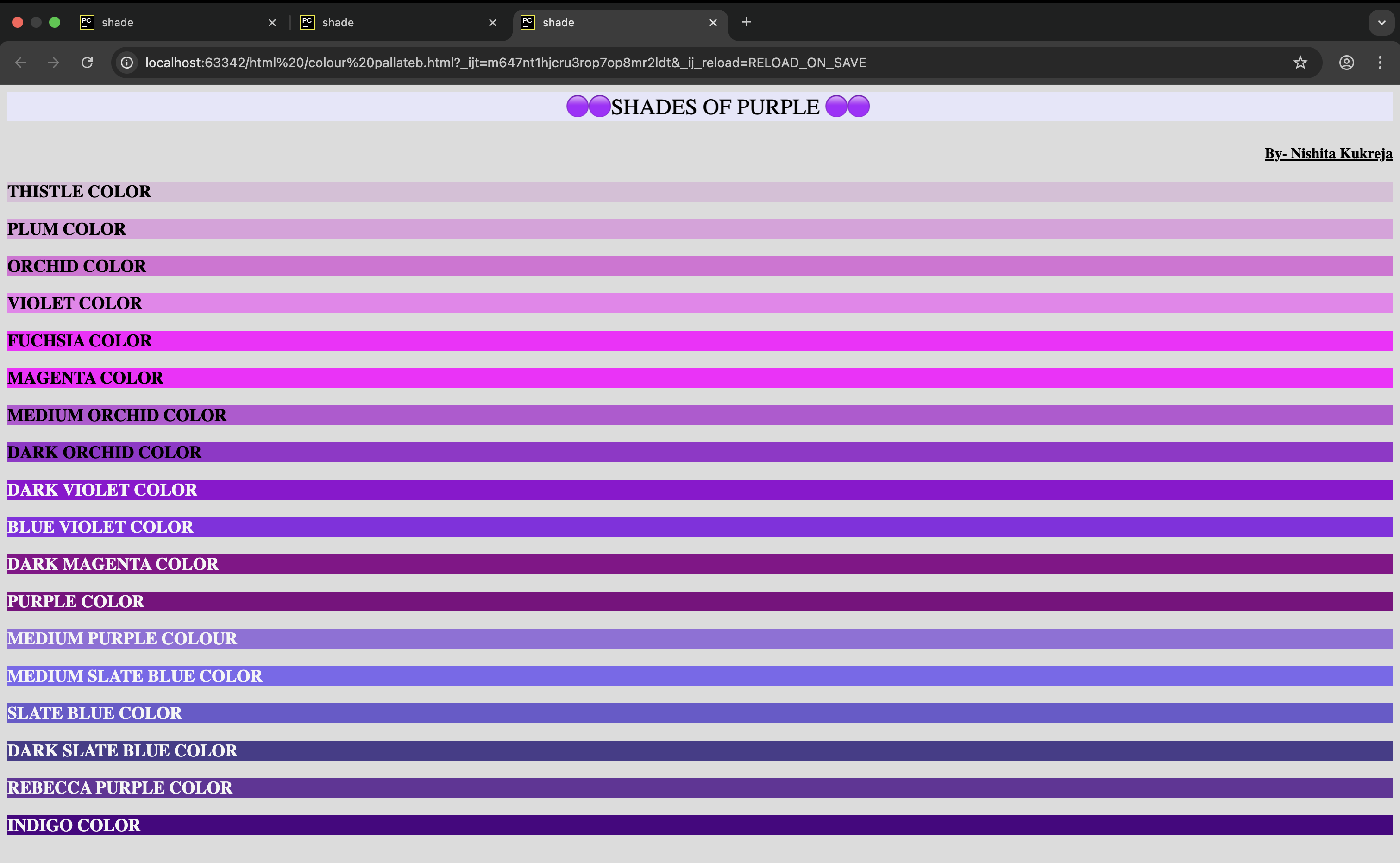1400x863 pixels.
Task: Click the By- Nishita Kukreja link
Action: (x=1328, y=153)
